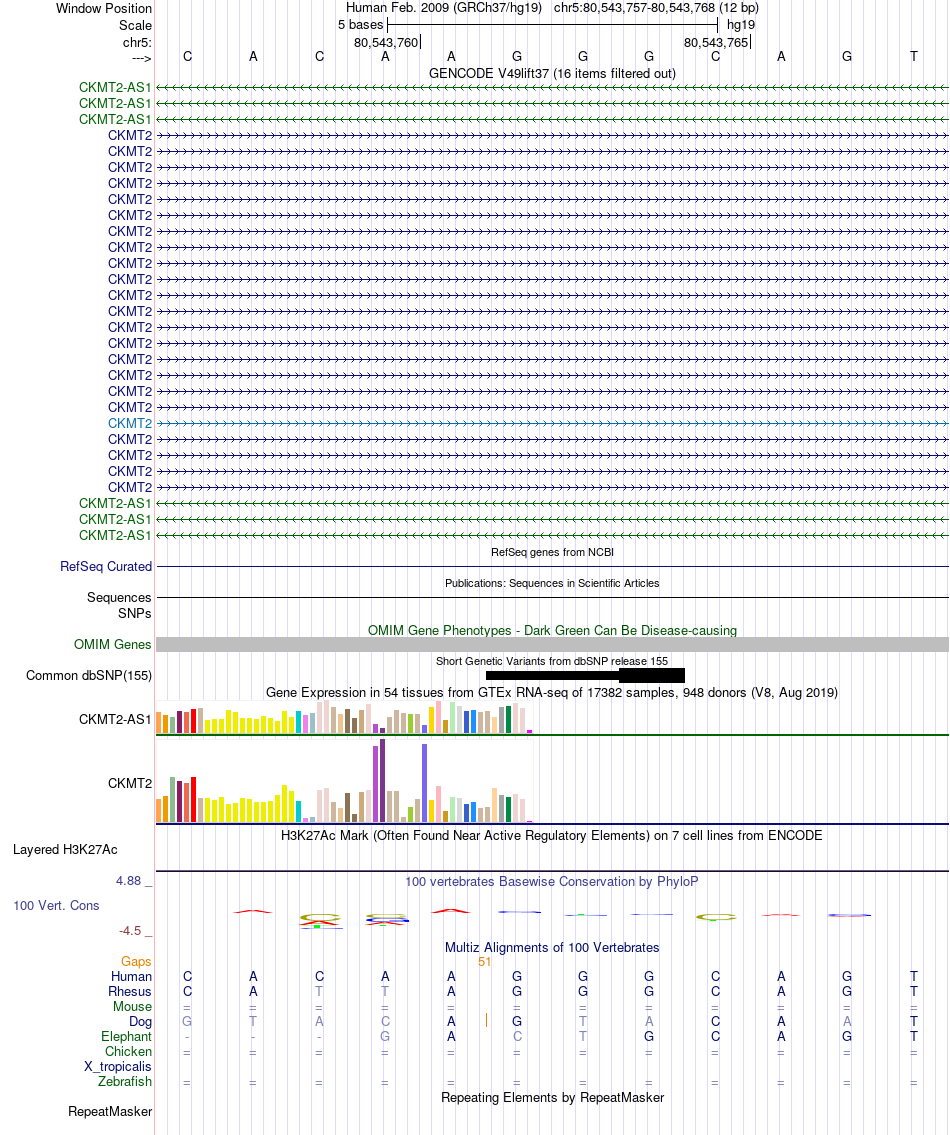Click OMIM Gene Phenotypes track title

[552, 630]
